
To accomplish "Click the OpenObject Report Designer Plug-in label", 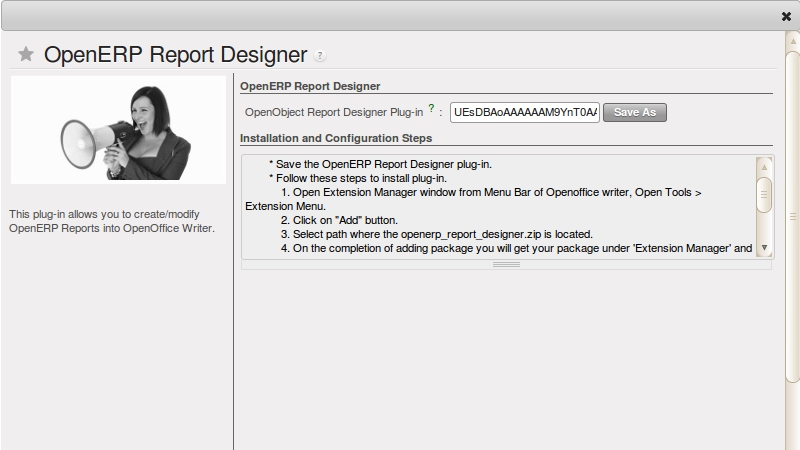I will [333, 113].
